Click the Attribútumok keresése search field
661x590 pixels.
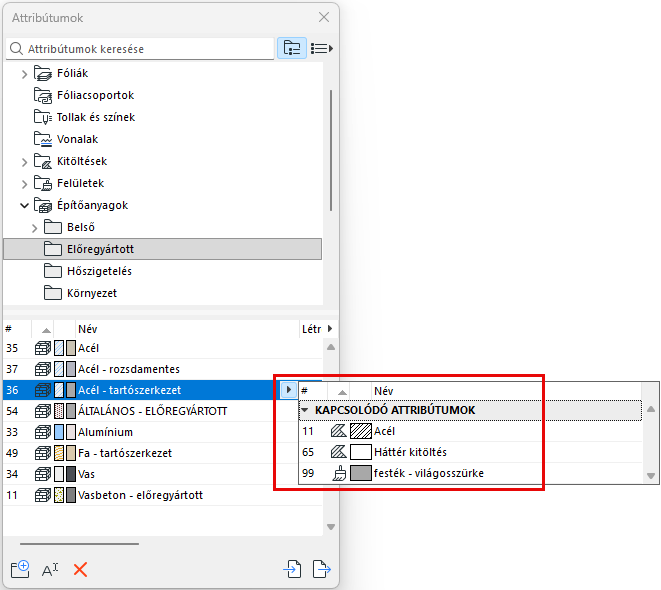coord(140,49)
